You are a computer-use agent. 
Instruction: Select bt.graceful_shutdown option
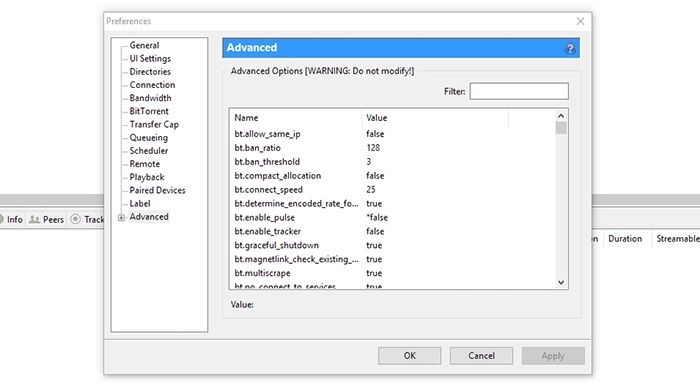tap(277, 245)
